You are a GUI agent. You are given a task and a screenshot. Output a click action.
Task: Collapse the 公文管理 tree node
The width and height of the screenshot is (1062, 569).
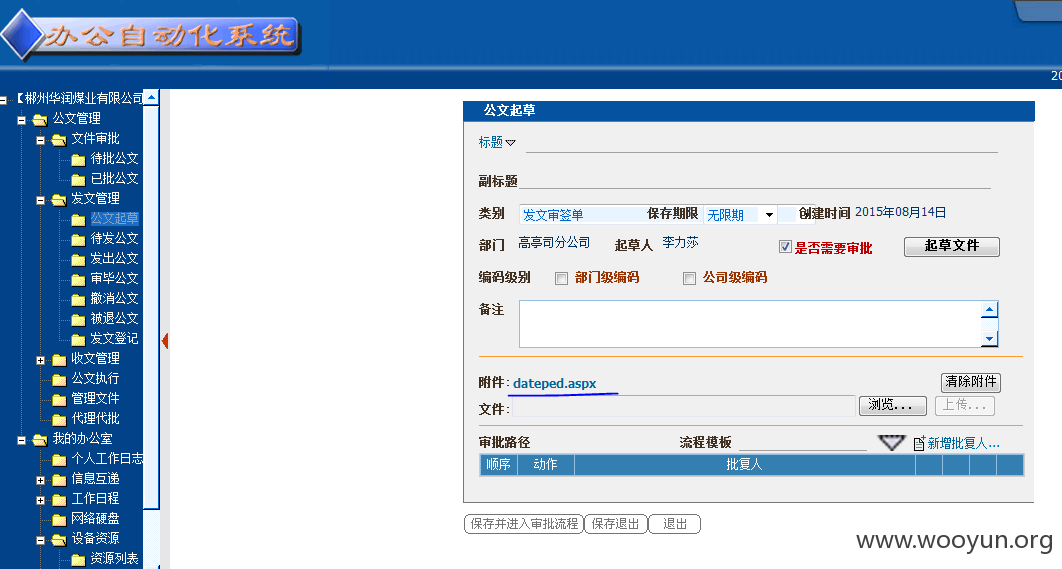point(21,121)
